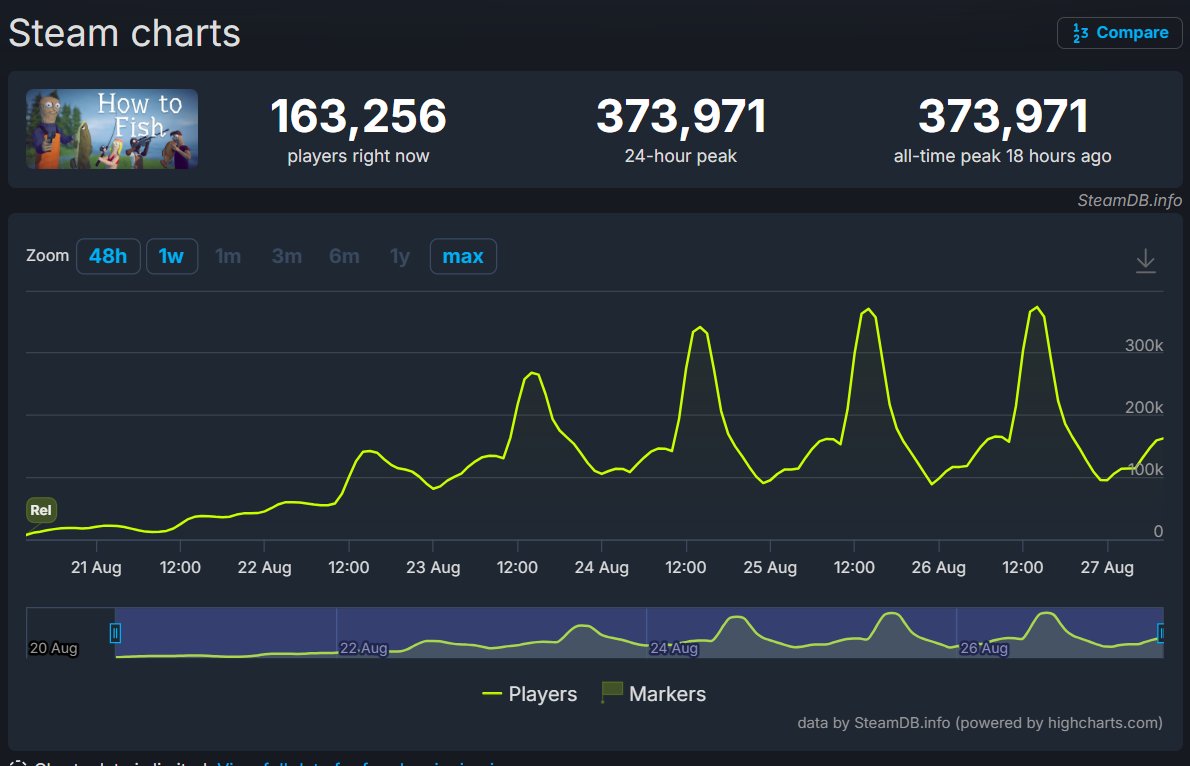This screenshot has height=766, width=1190.
Task: Click the 21 Aug axis label
Action: point(96,567)
